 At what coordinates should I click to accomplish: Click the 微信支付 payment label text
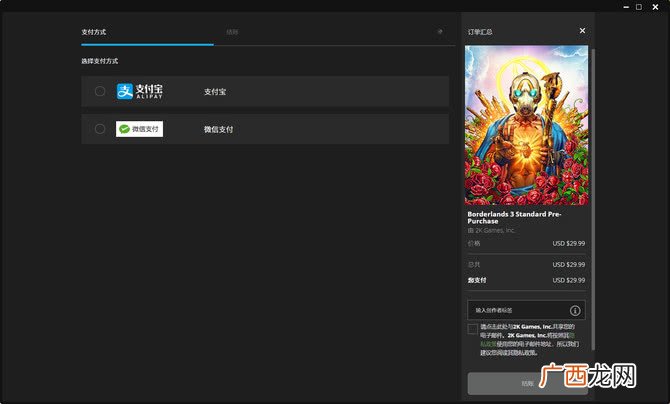[x=218, y=129]
